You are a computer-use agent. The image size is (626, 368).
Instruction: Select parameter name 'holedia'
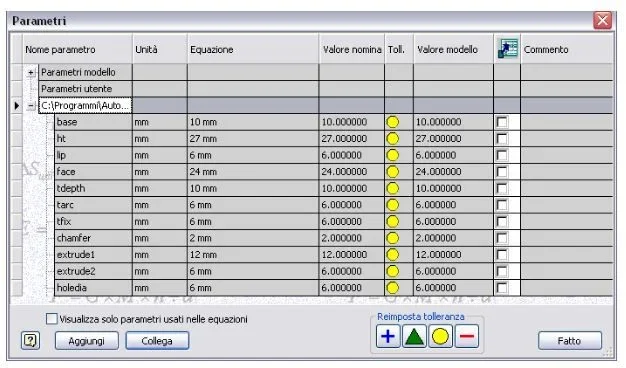tap(93, 288)
